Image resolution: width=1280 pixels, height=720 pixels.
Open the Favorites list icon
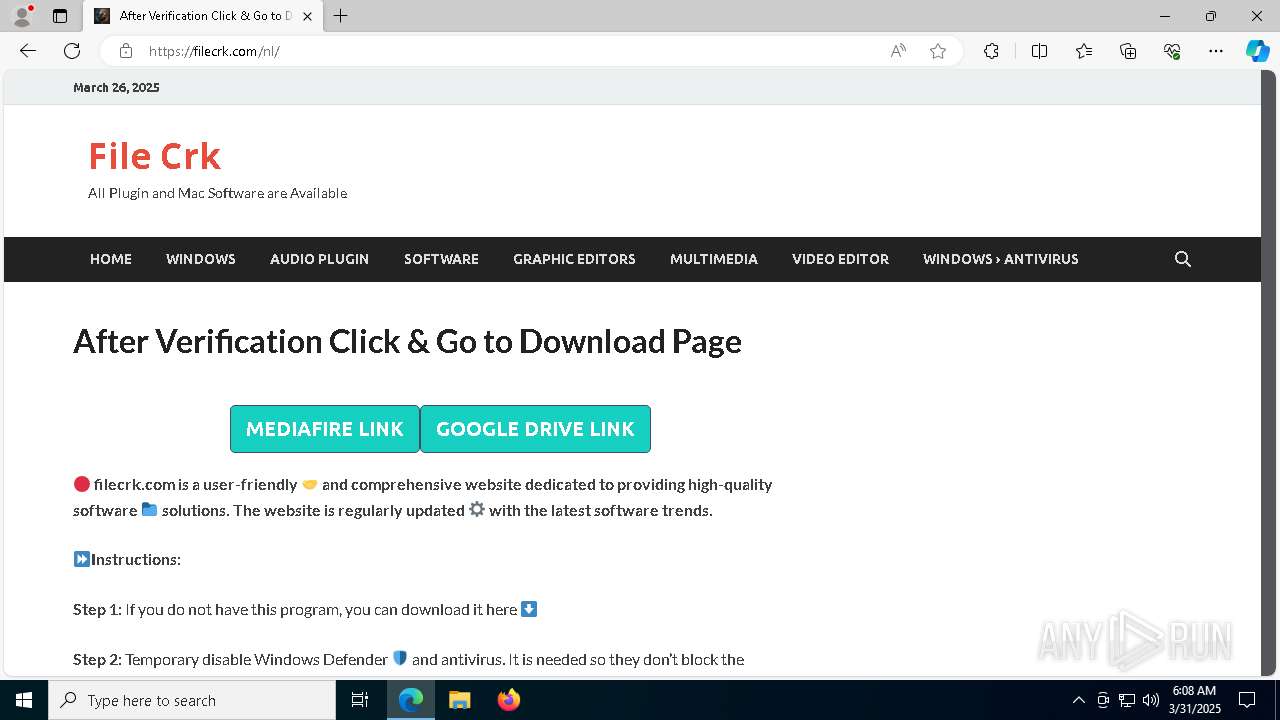point(1084,51)
